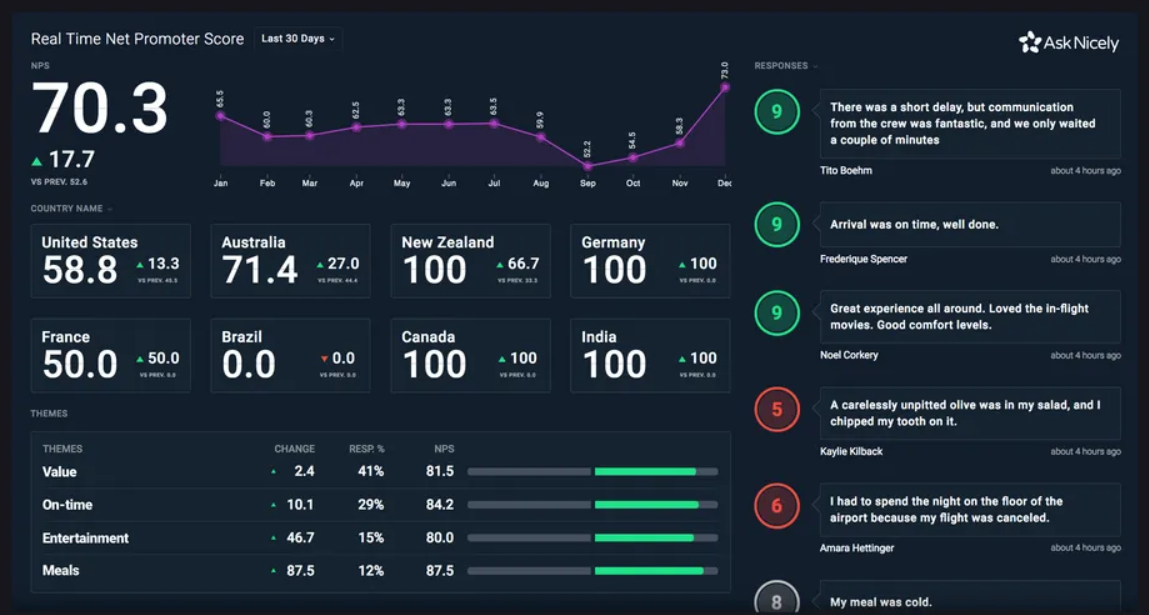Screen dimensions: 1149x615
Task: Click Kaylie Kilback's score 5 badge
Action: [x=777, y=409]
